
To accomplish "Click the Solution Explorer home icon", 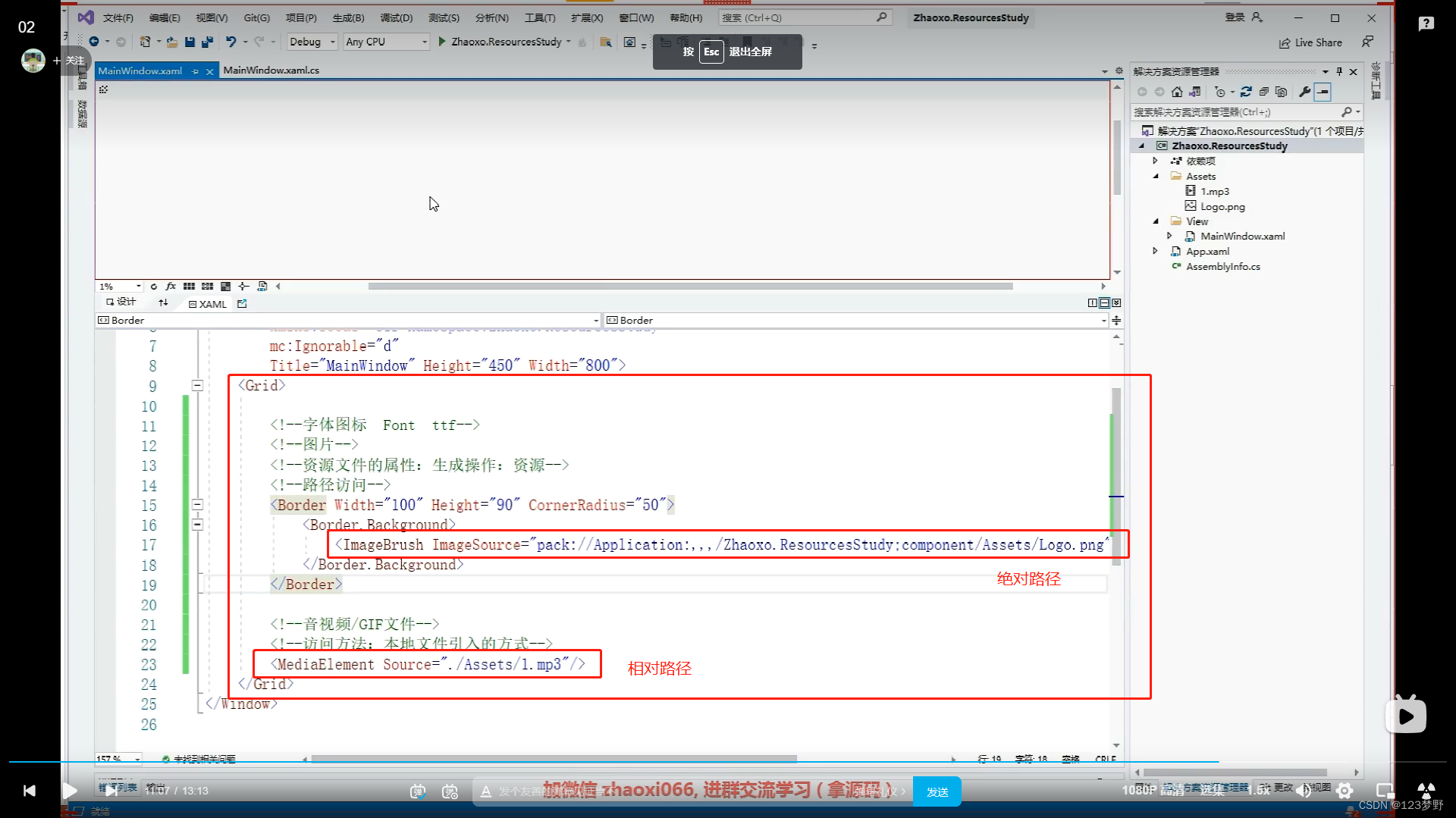I will pyautogui.click(x=1177, y=92).
